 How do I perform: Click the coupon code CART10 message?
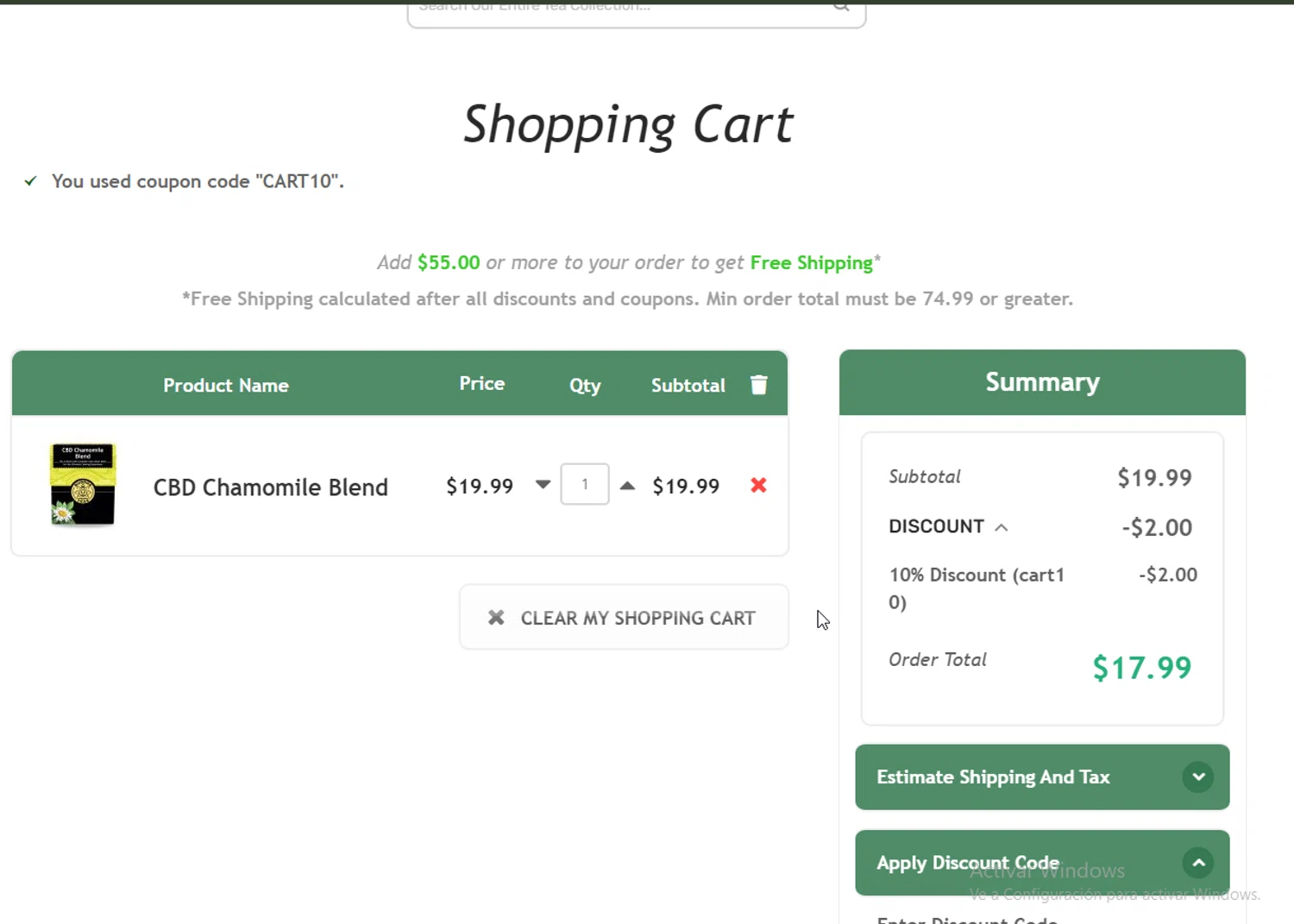point(198,181)
